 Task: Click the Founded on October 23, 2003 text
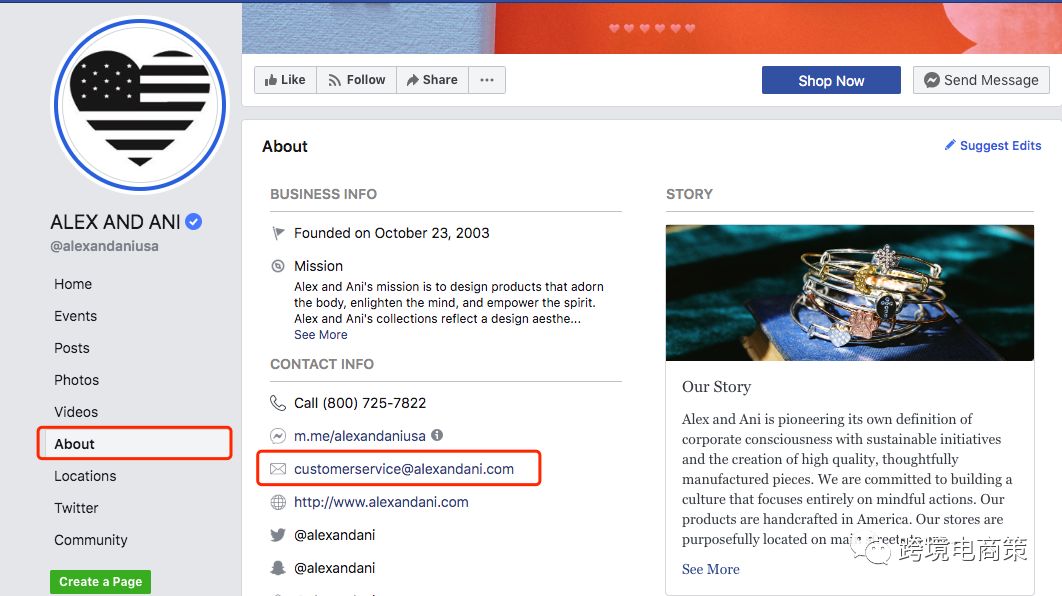pos(391,233)
